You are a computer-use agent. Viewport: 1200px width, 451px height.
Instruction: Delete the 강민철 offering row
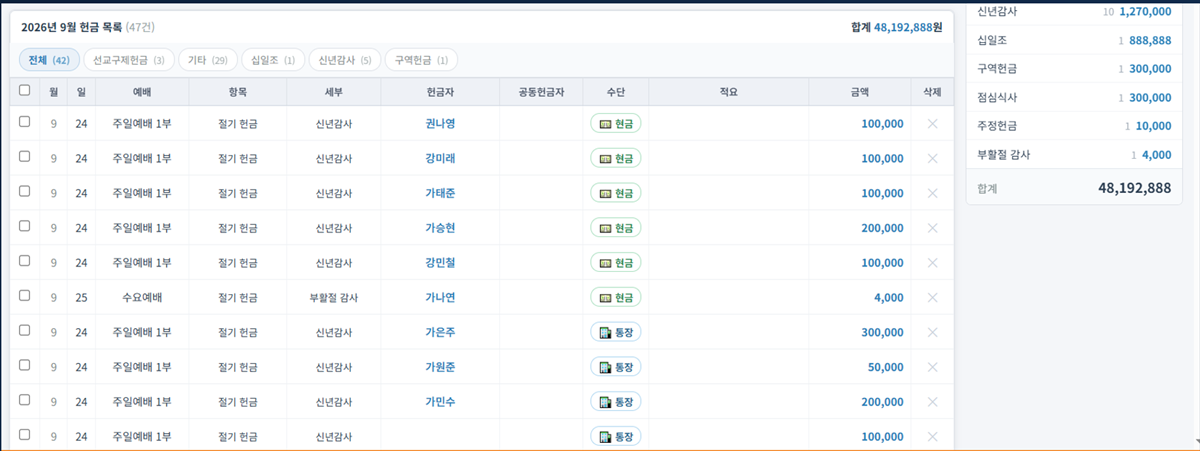932,263
